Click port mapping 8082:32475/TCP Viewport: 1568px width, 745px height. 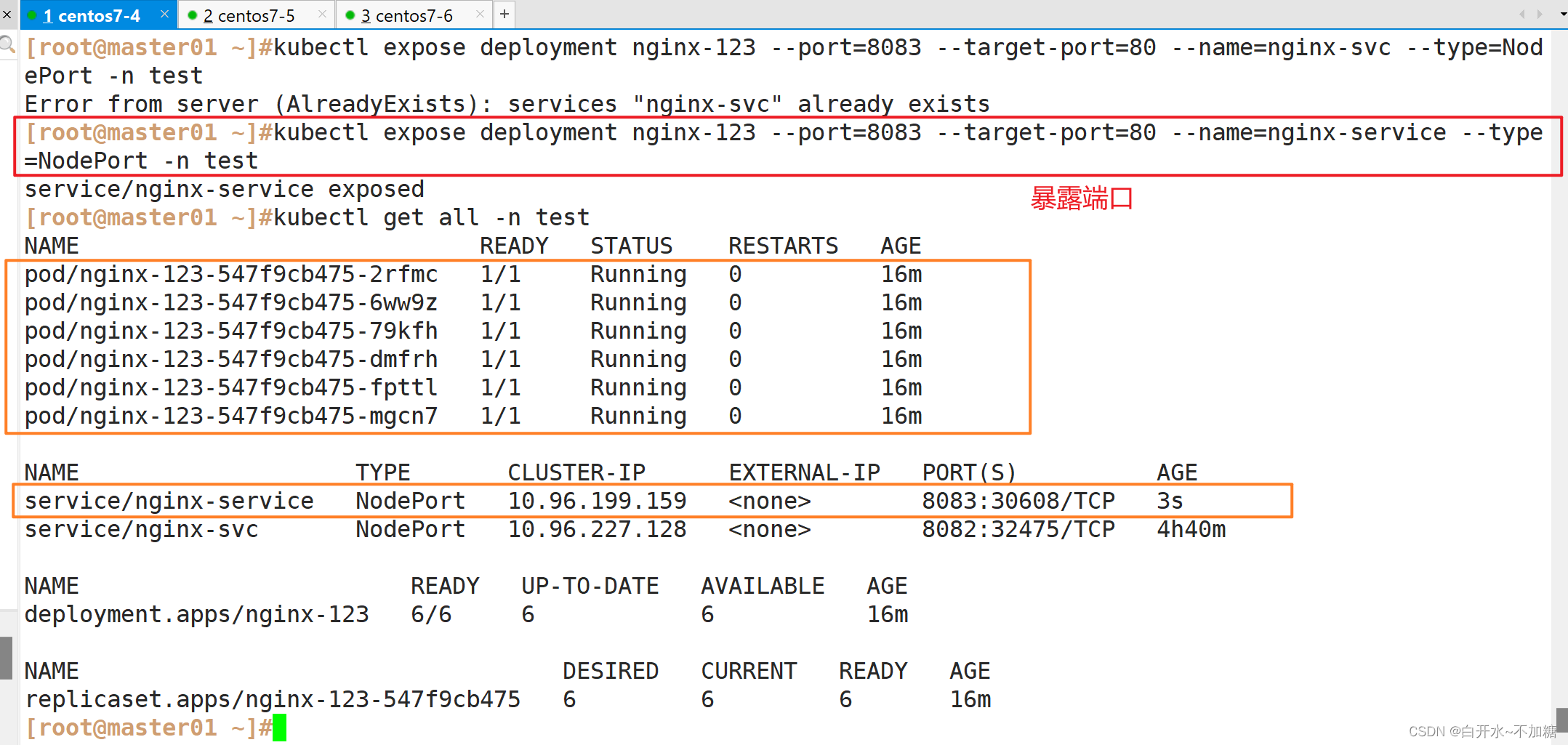(x=1018, y=529)
